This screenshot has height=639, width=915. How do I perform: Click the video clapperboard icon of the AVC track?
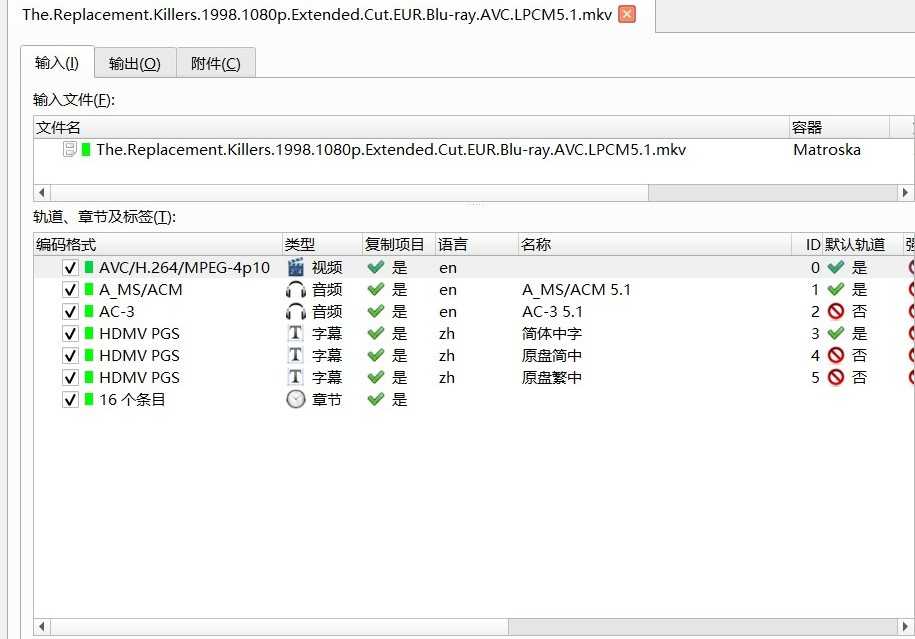[x=296, y=267]
